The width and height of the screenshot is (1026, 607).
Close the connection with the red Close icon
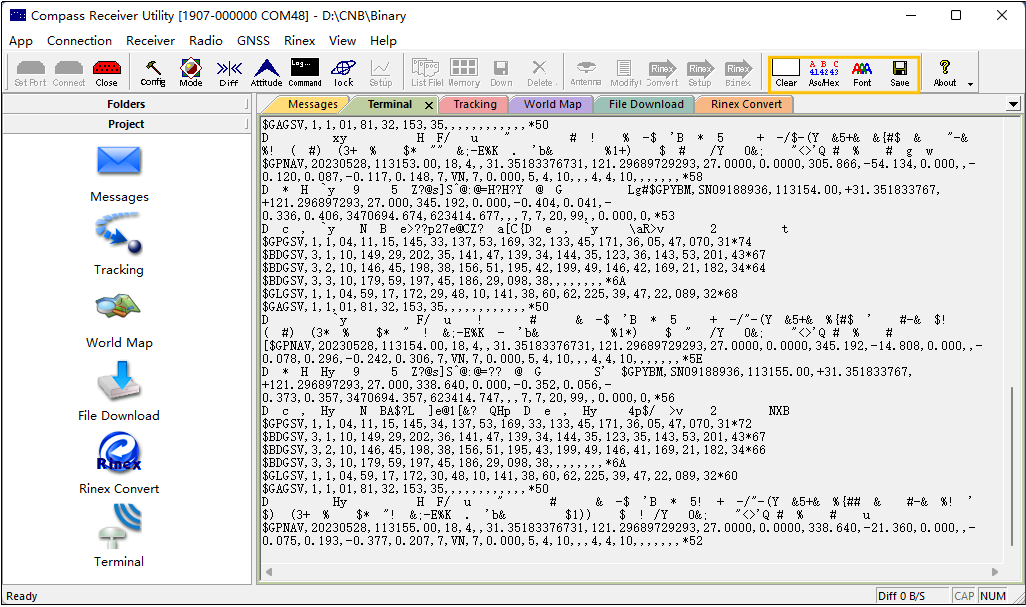107,73
